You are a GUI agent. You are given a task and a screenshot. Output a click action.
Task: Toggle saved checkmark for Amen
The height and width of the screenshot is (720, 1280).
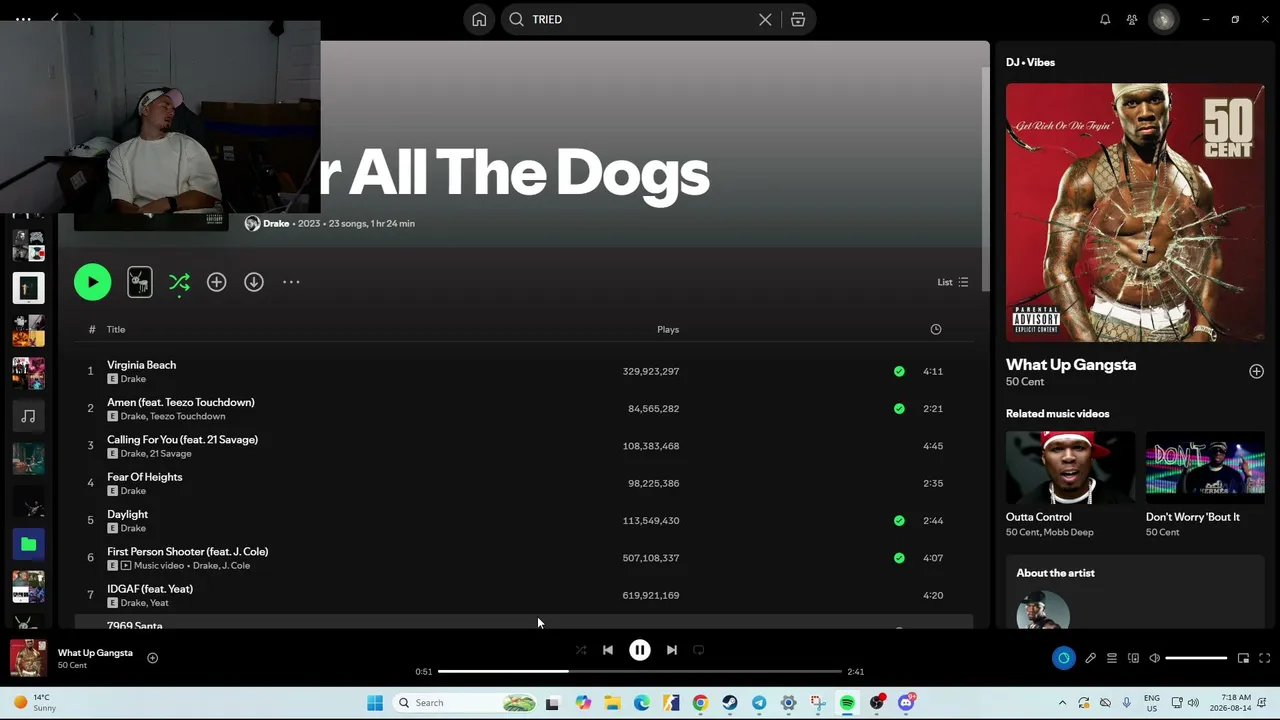[899, 408]
